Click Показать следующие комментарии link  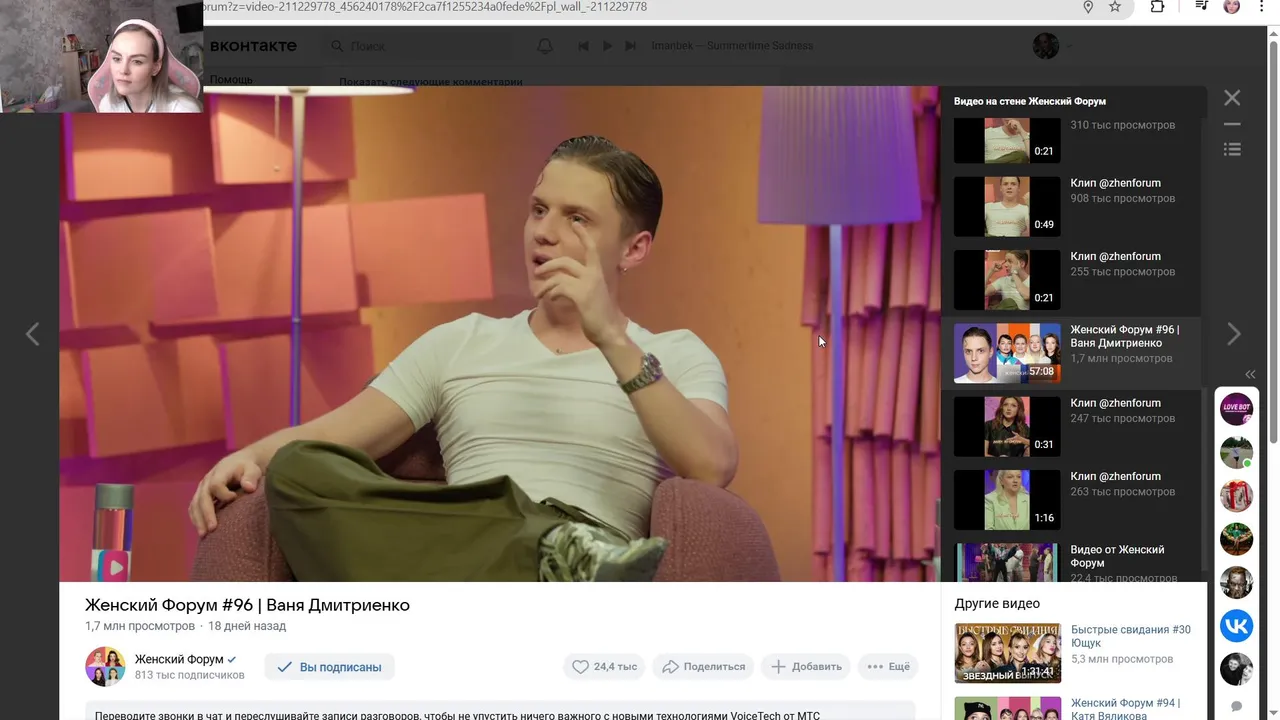[431, 82]
